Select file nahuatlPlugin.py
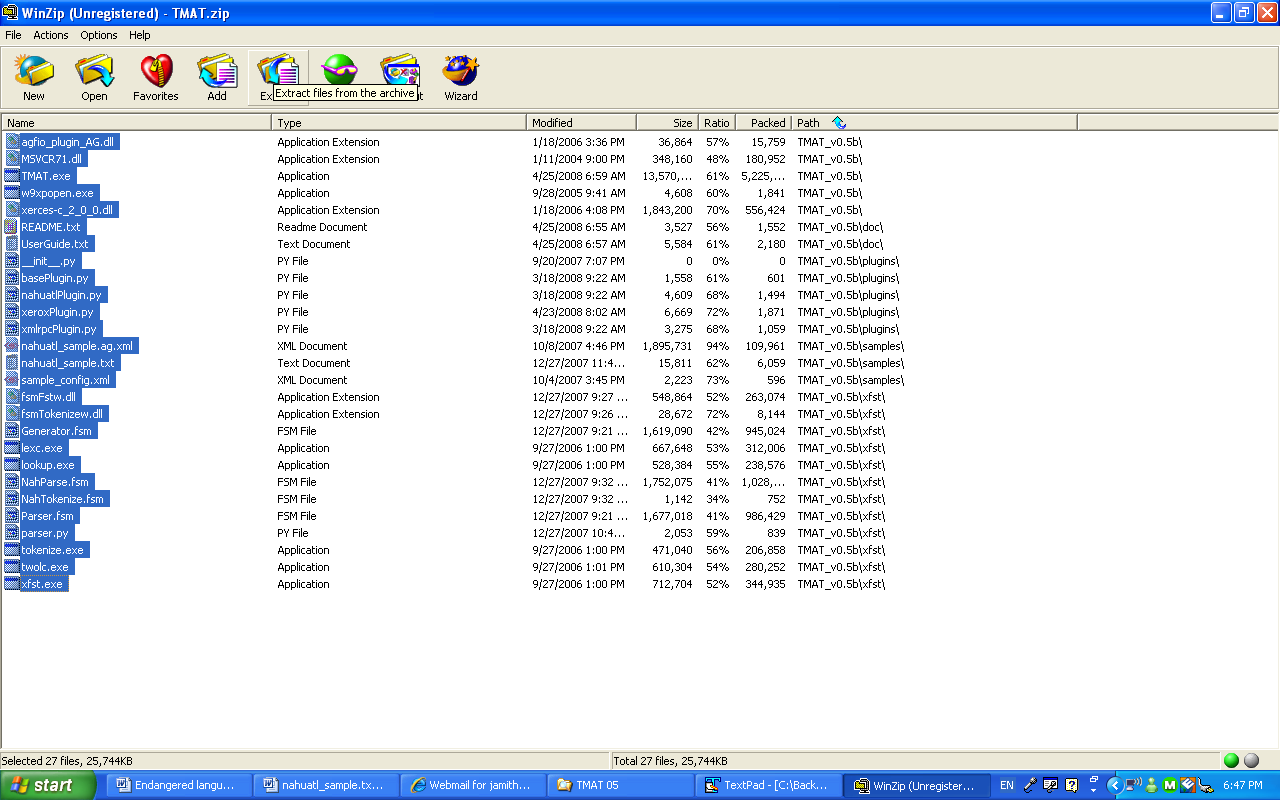This screenshot has height=800, width=1280. 61,295
